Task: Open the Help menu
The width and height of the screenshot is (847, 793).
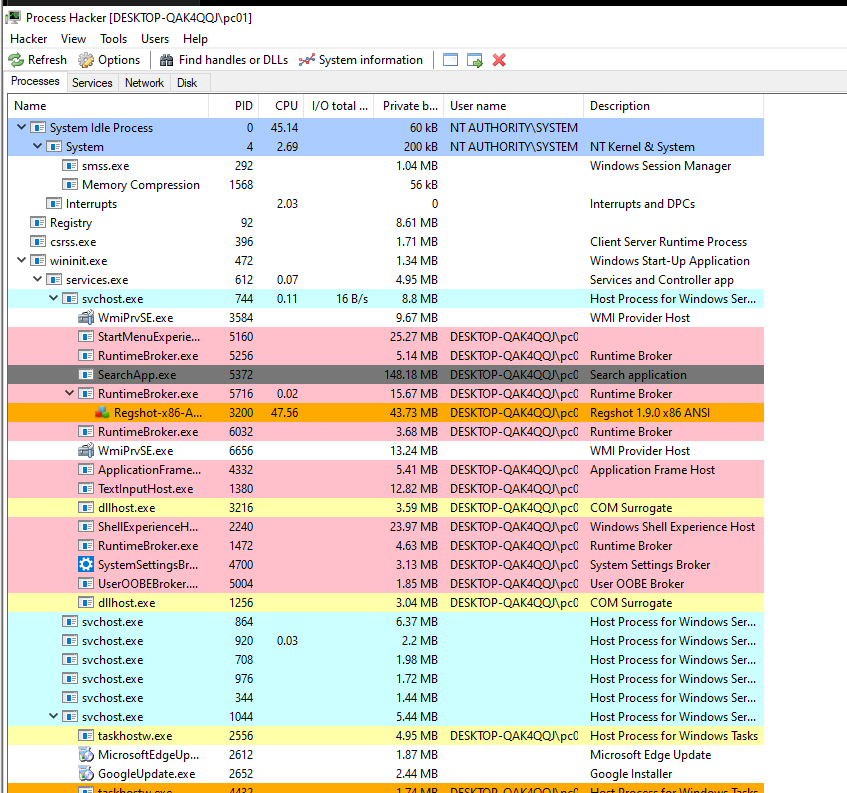Action: (196, 39)
